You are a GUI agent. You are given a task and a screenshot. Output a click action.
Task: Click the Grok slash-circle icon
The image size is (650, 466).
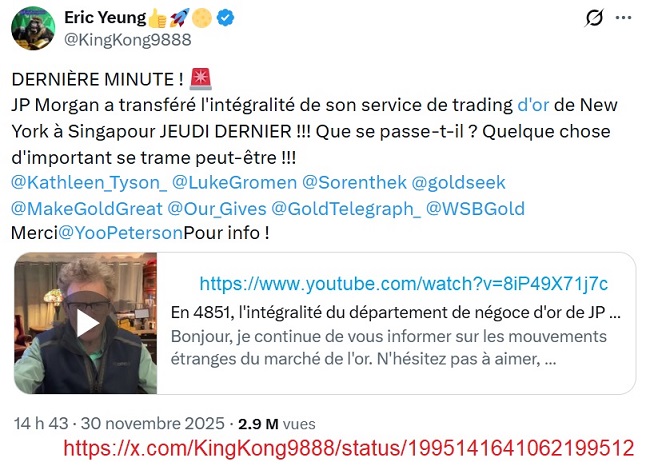click(x=594, y=18)
